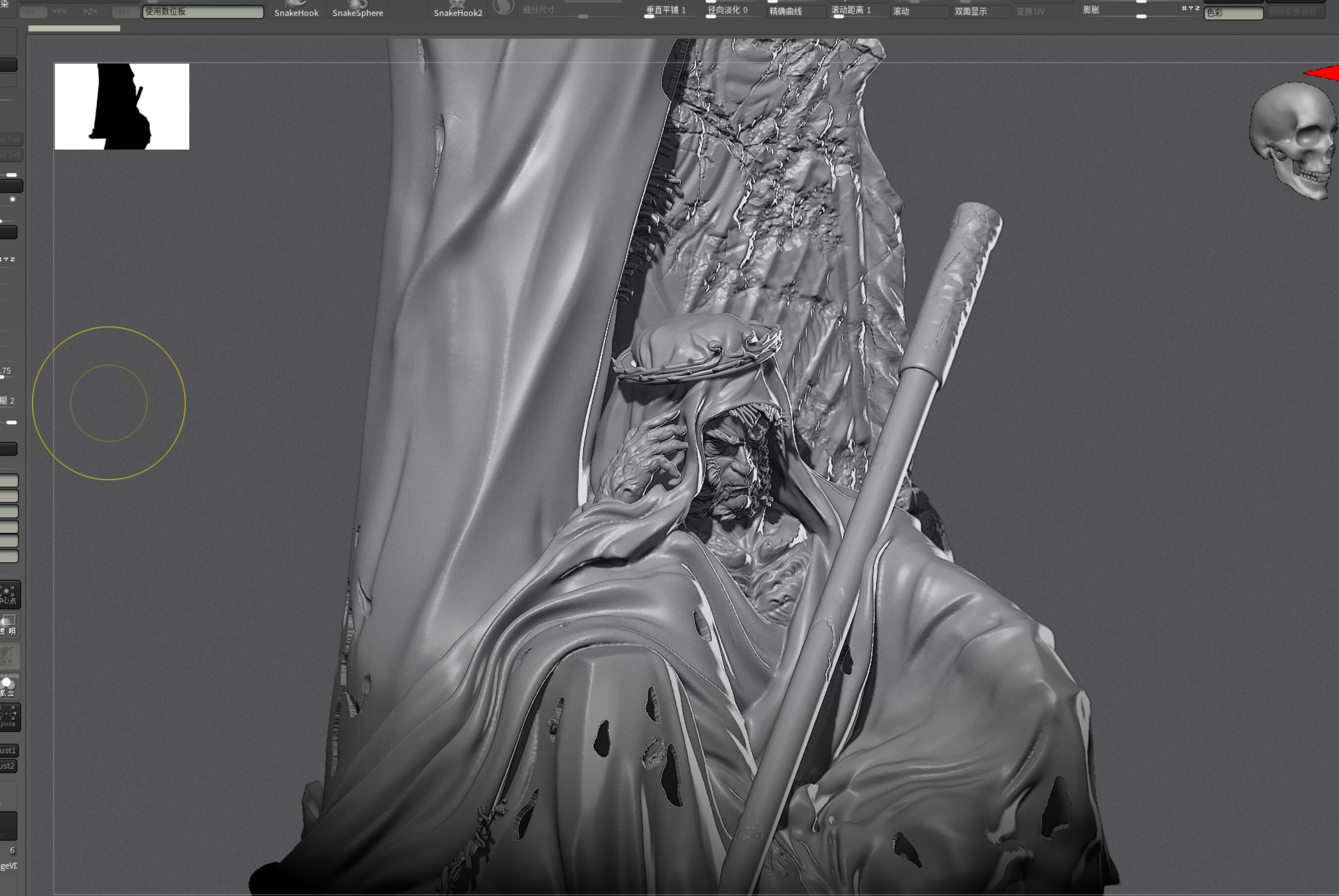Click the Cust2 button in left shelf

[8, 766]
